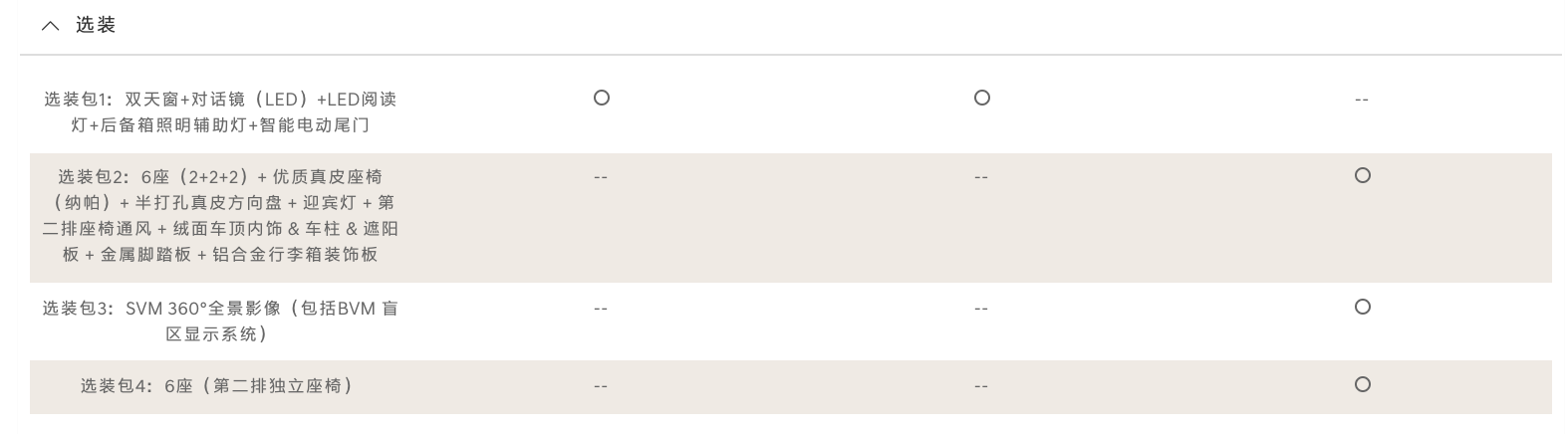Collapse the 选装 section chevron
The width and height of the screenshot is (1568, 434).
pos(50,26)
